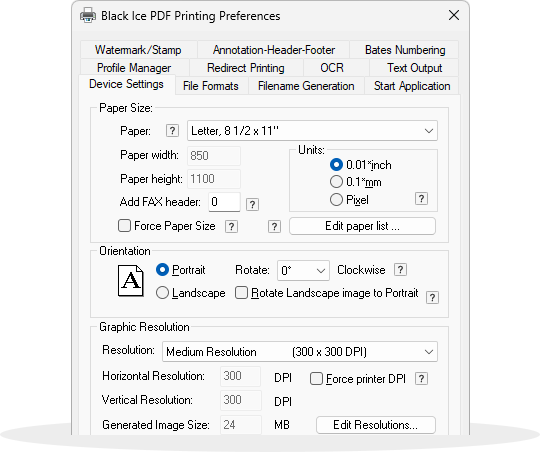Click help icon beside Force printer DPI
The image size is (540, 452).
(422, 378)
